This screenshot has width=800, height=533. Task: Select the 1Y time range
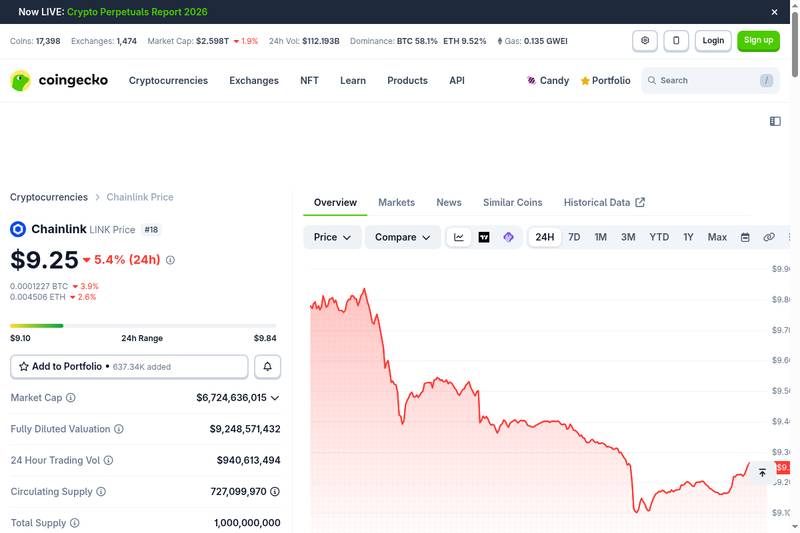click(x=688, y=237)
